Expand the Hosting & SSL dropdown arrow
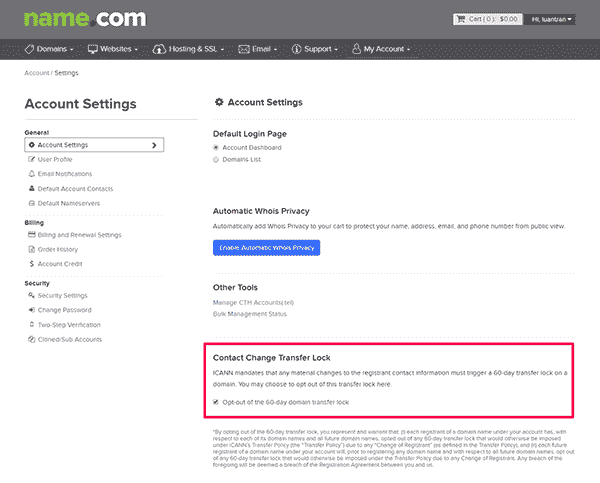The image size is (600, 483). [x=222, y=50]
